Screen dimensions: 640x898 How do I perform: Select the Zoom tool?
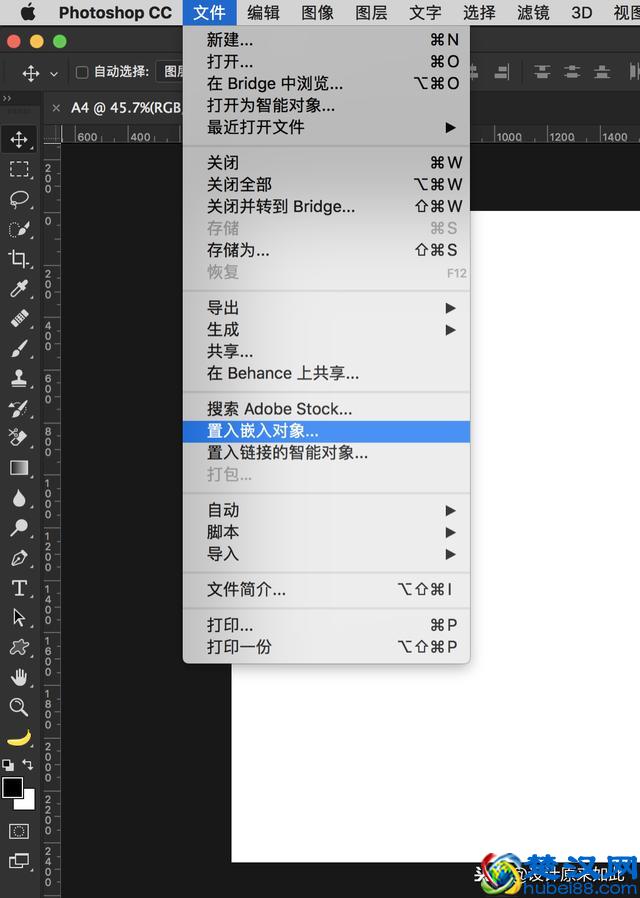point(19,707)
